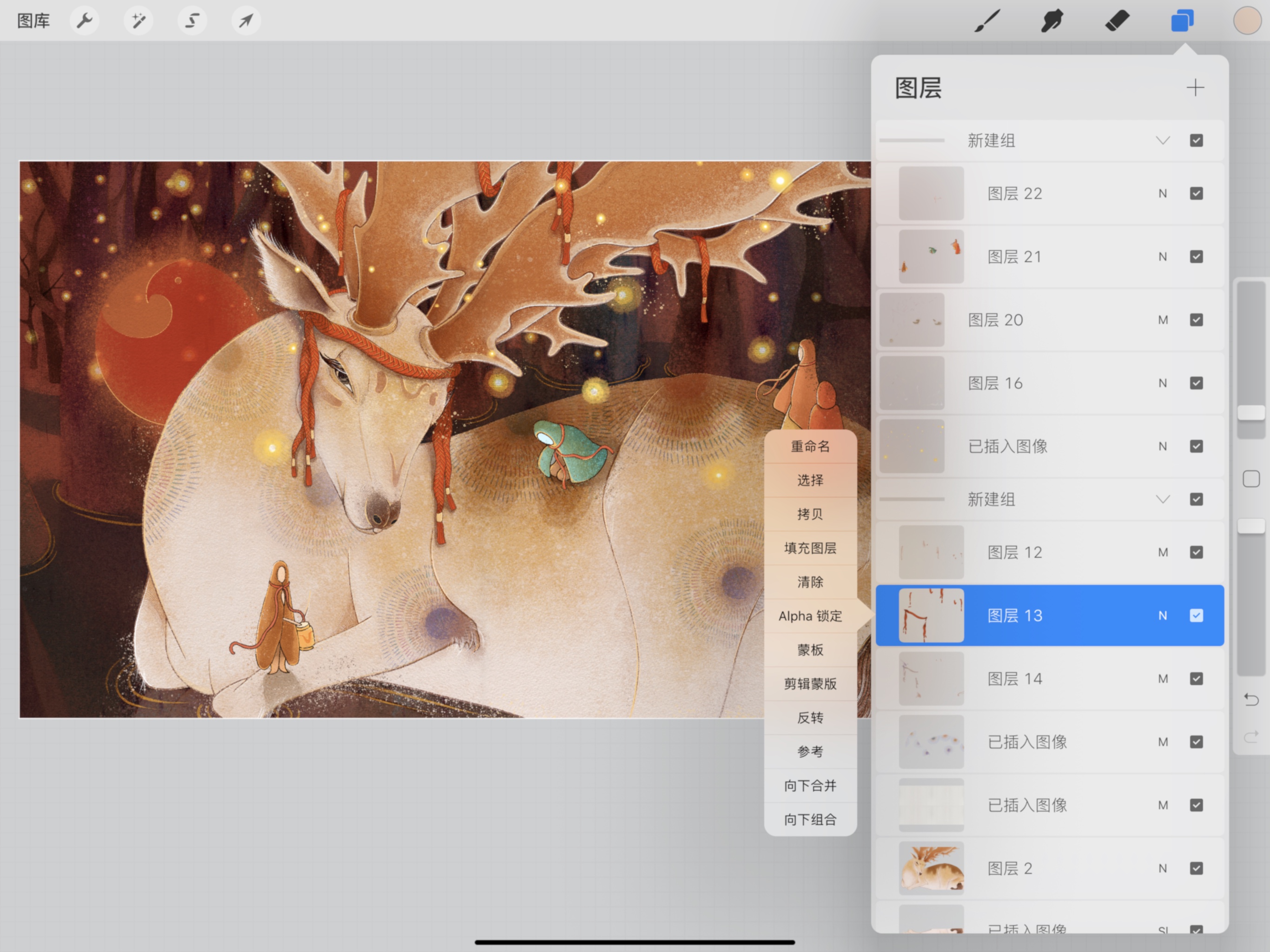The height and width of the screenshot is (952, 1270).
Task: Select the 图层 14 layer thumbnail
Action: pyautogui.click(x=931, y=679)
